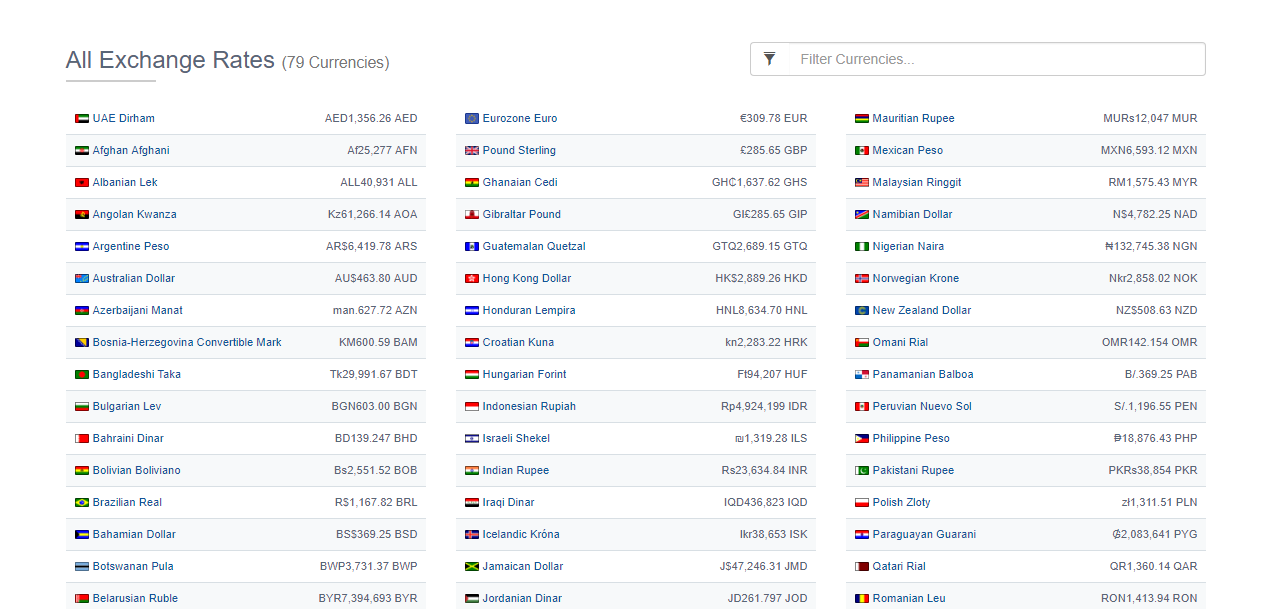Click the Croatian Kuna flag icon
The height and width of the screenshot is (609, 1272).
tap(472, 343)
